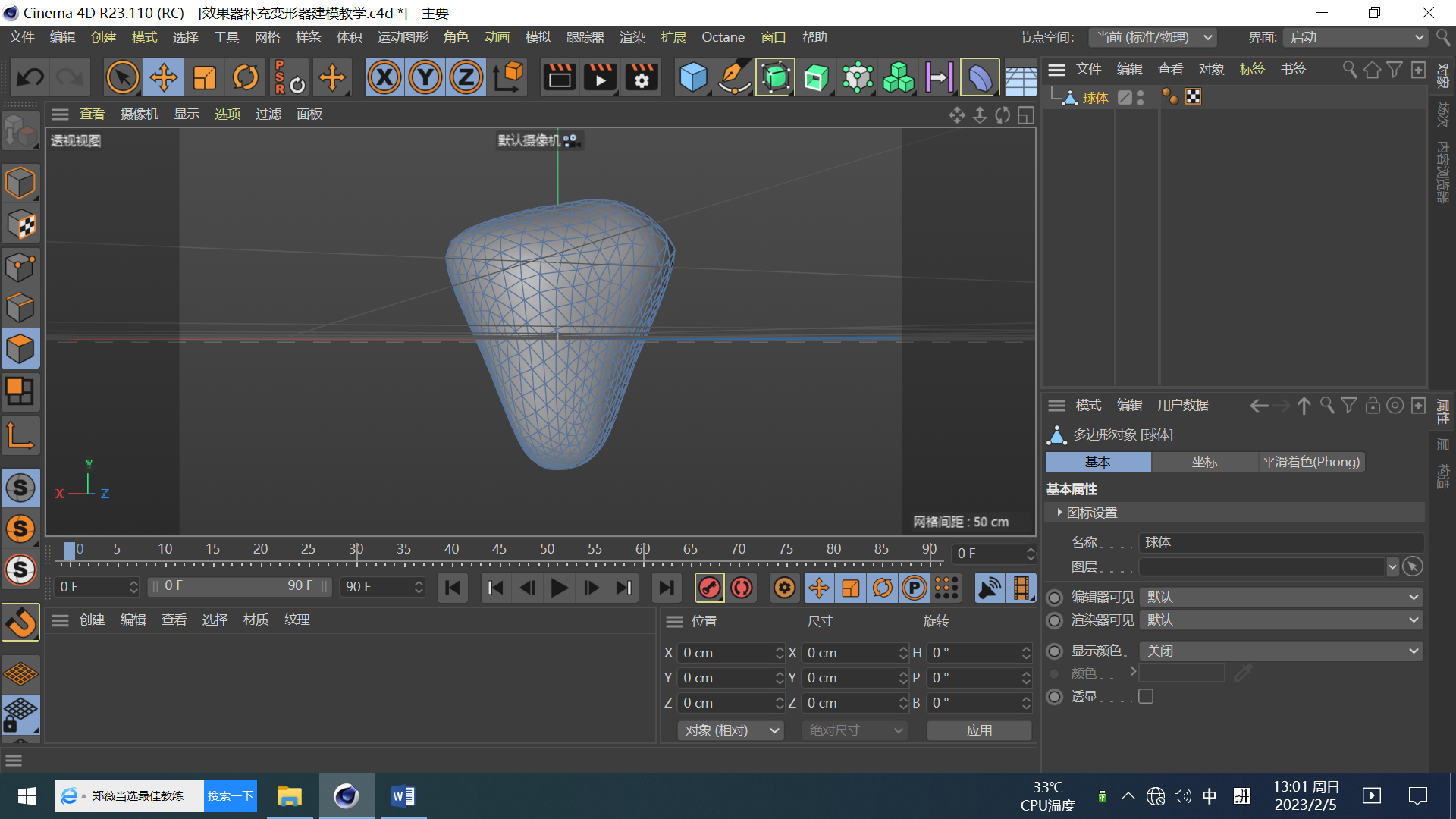This screenshot has height=819, width=1456.
Task: Open the 节点空间 dropdown
Action: tap(1153, 37)
